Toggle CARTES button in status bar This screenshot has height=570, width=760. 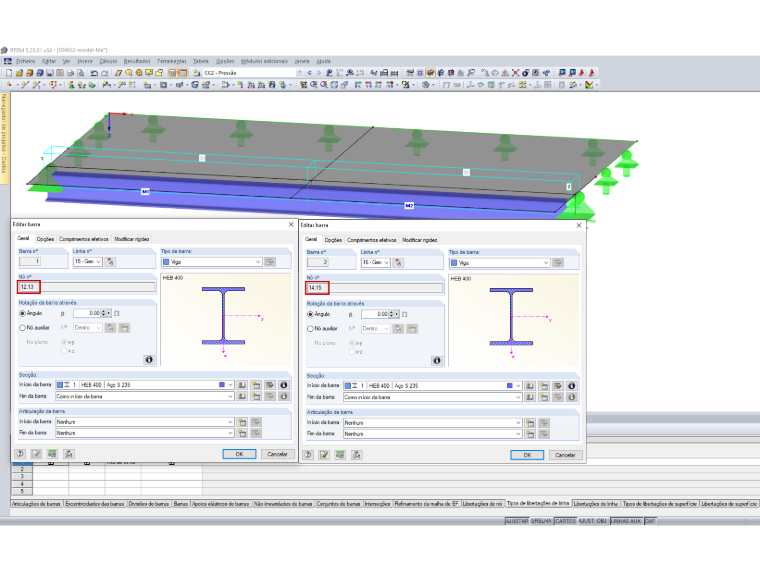(x=565, y=521)
